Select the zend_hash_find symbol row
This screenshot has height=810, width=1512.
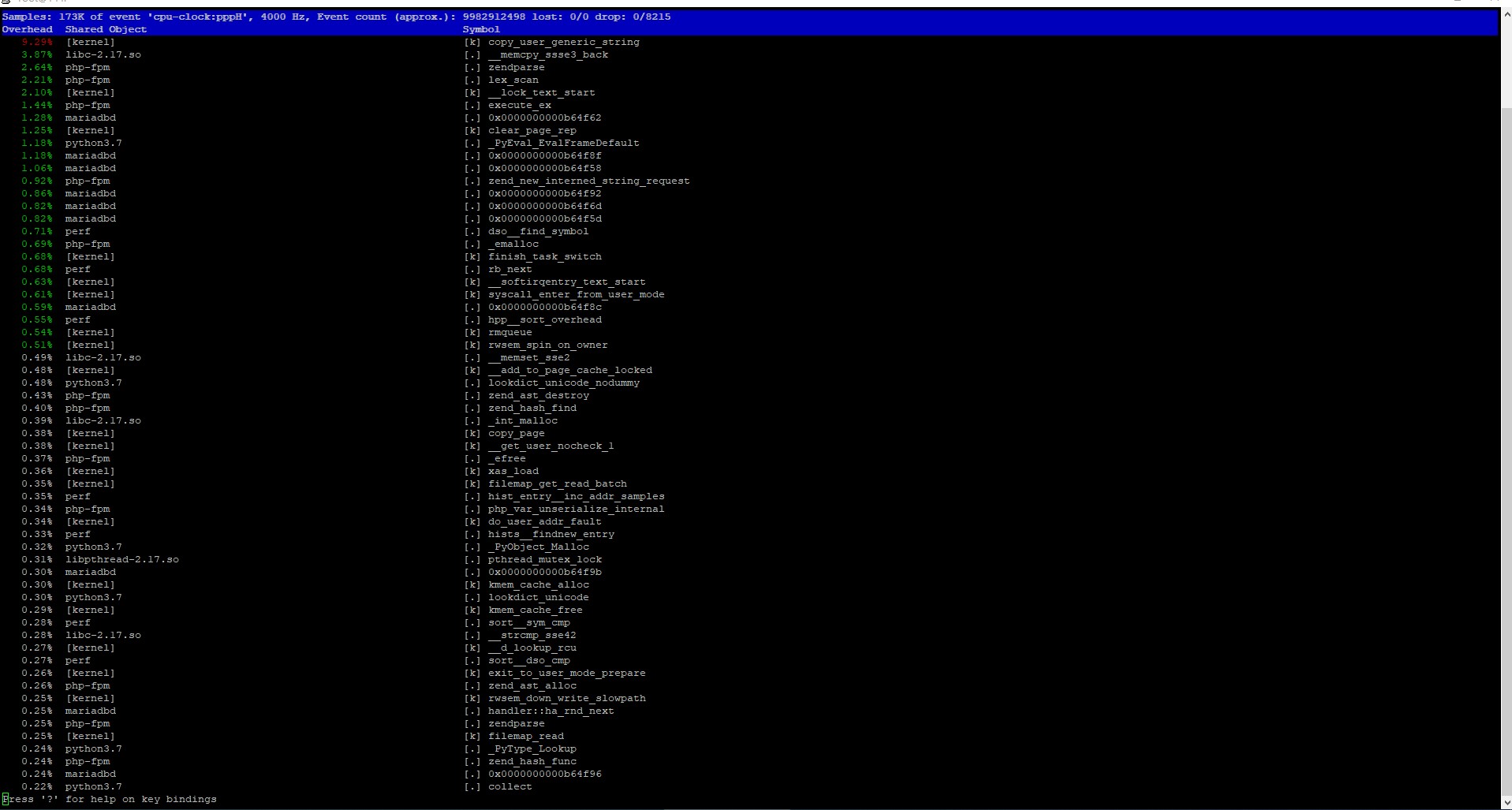coord(532,408)
